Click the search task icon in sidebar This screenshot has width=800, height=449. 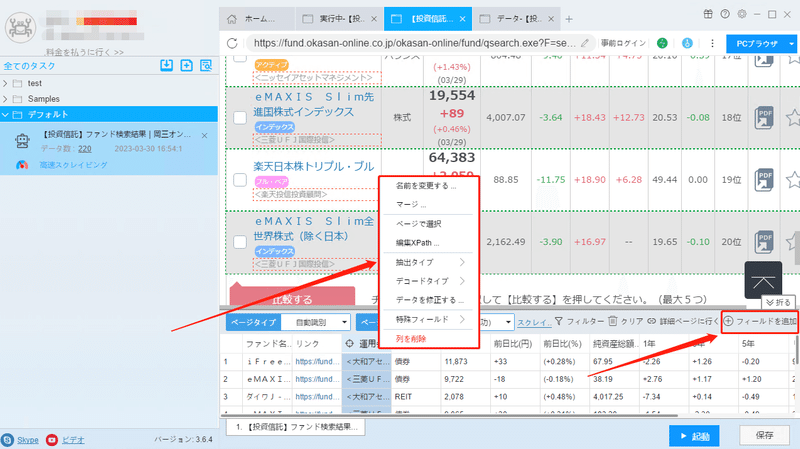(206, 65)
